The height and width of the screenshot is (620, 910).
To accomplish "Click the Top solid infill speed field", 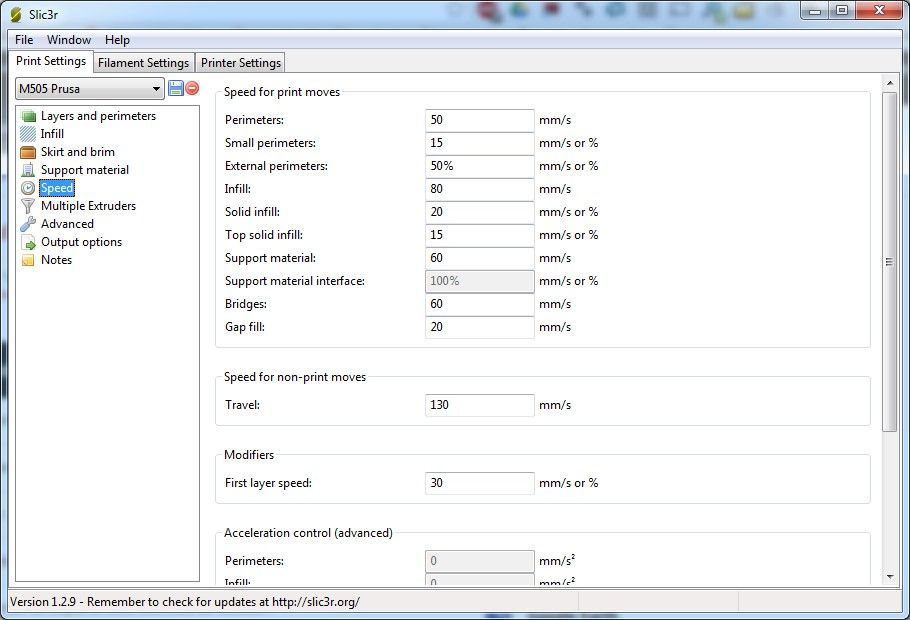I will pyautogui.click(x=479, y=235).
